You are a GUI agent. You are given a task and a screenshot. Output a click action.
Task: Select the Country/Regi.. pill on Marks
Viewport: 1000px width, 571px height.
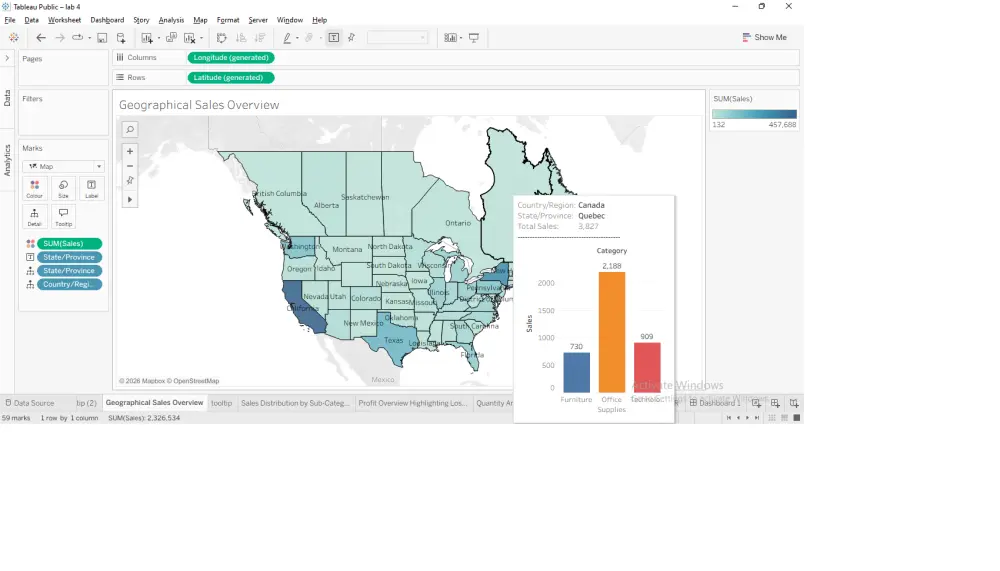[70, 285]
